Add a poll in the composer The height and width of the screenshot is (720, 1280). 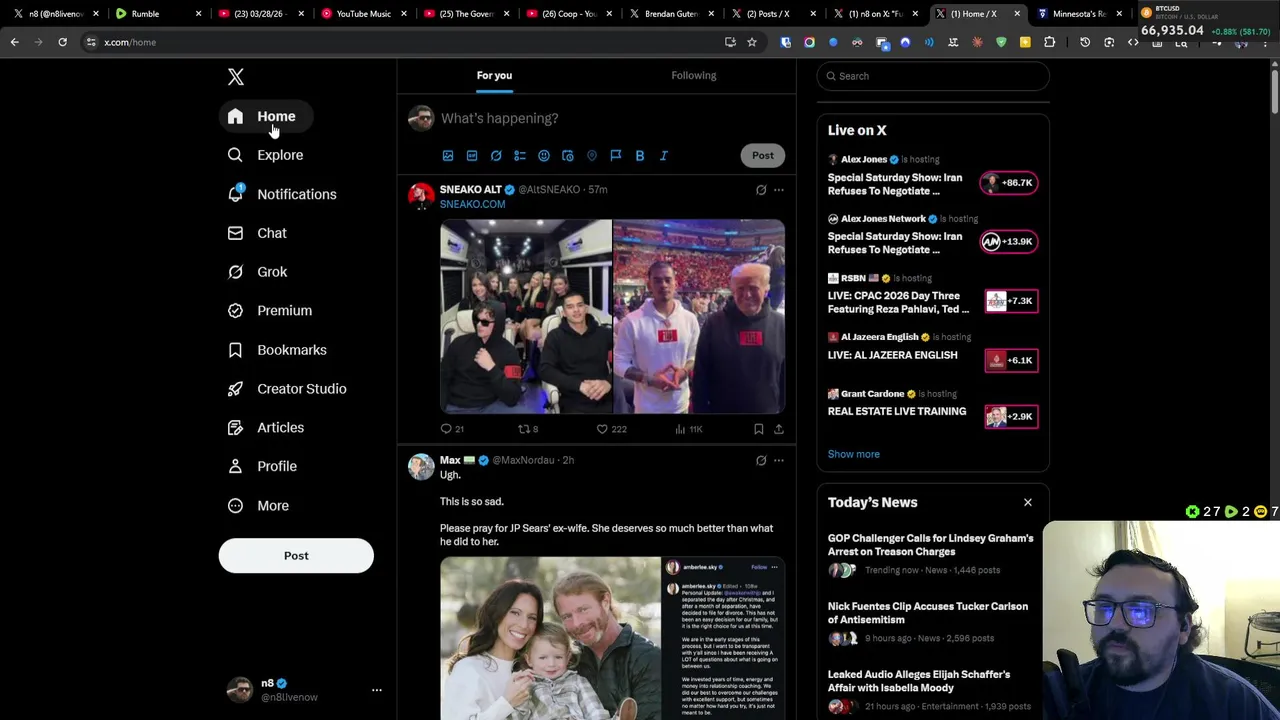pos(520,156)
